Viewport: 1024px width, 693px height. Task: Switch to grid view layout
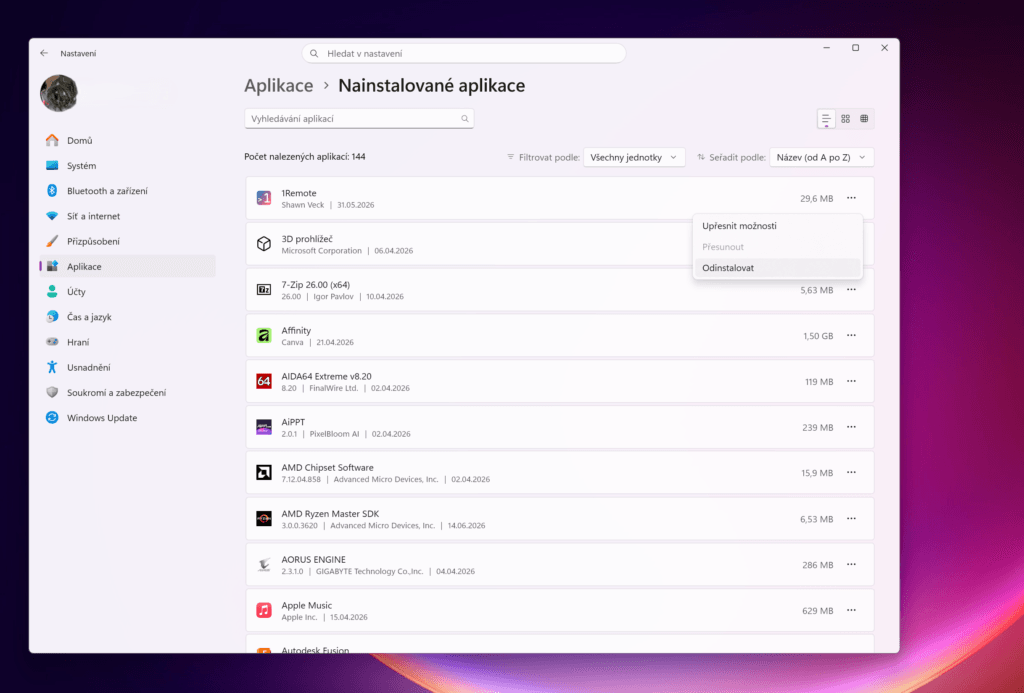846,119
